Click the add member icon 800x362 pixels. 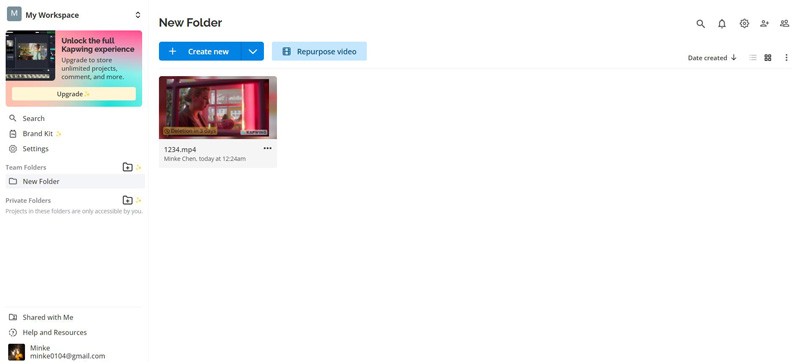pyautogui.click(x=764, y=23)
